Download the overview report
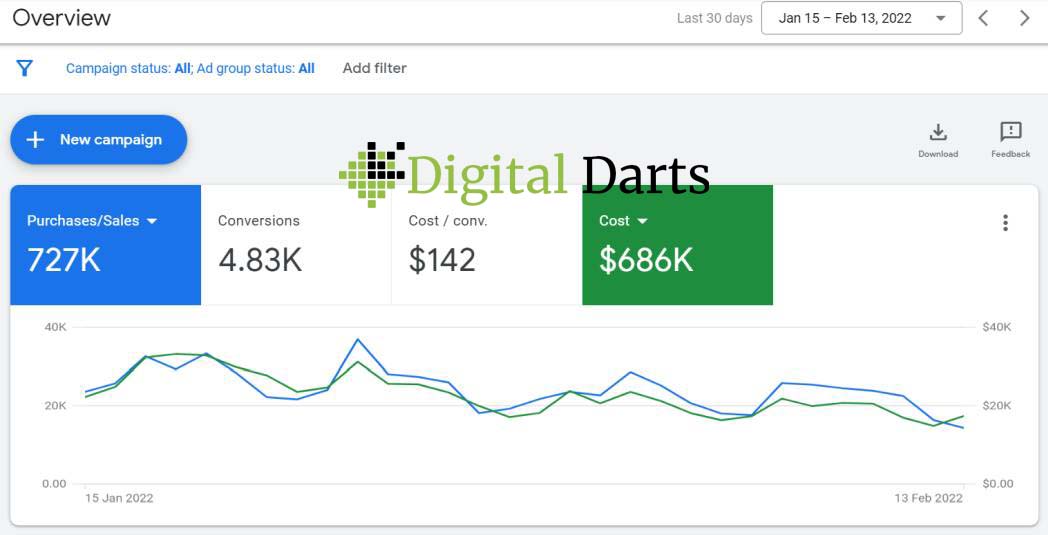This screenshot has width=1048, height=535. coord(938,140)
